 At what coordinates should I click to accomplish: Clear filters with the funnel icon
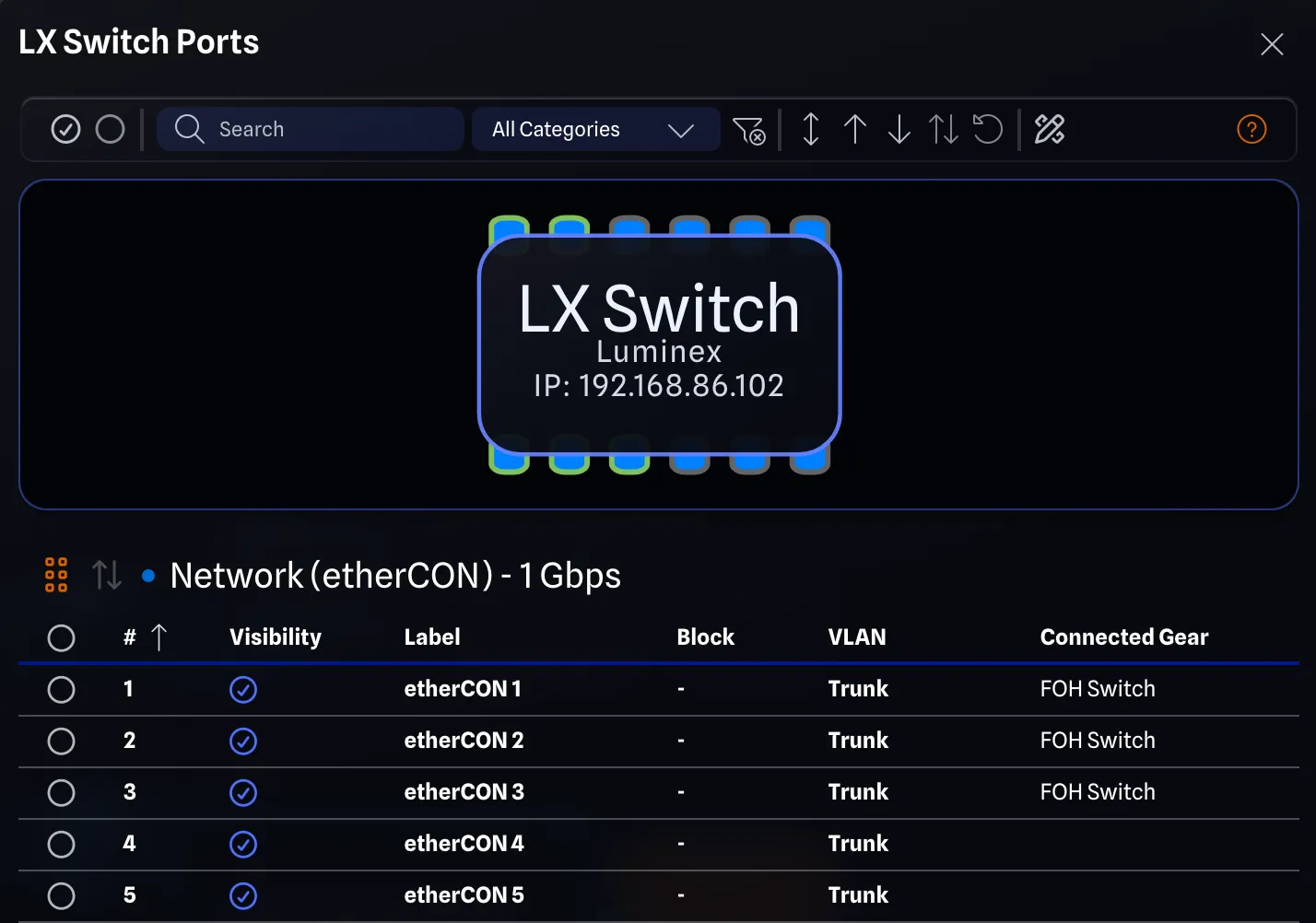pyautogui.click(x=748, y=130)
